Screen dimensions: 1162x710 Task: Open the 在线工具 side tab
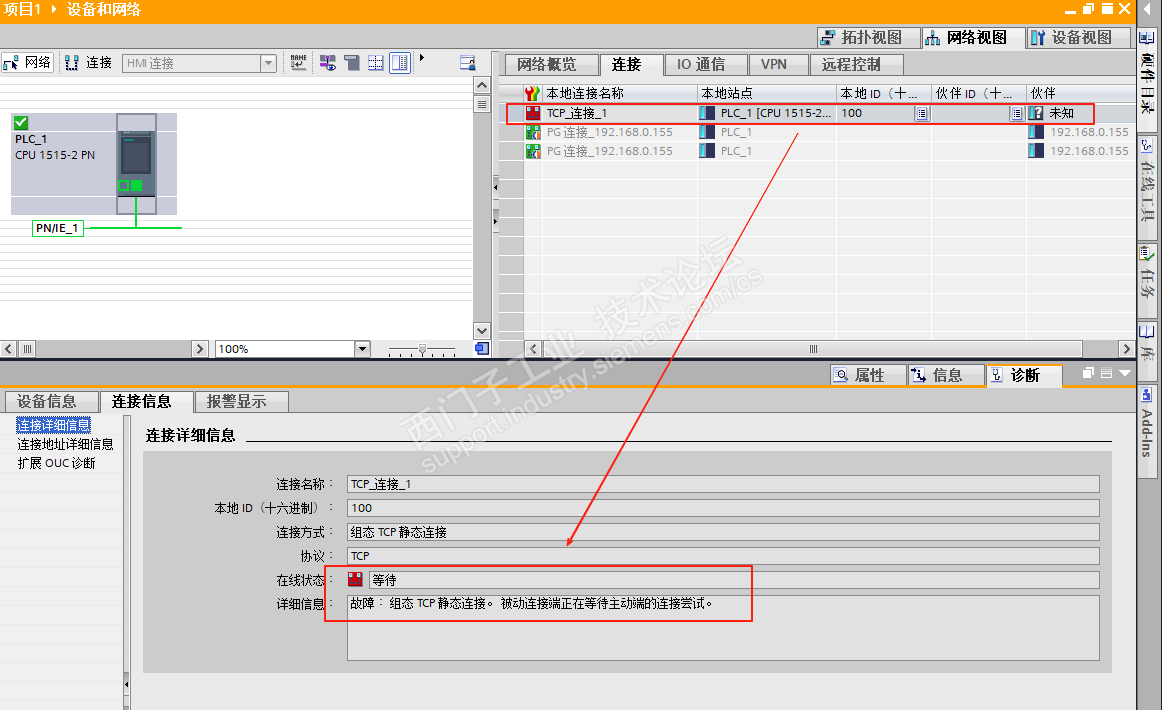click(x=1147, y=187)
